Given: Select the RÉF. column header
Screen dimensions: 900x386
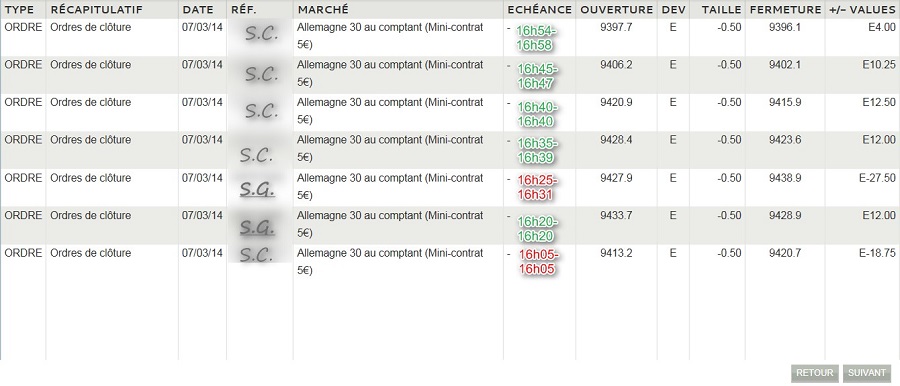Looking at the screenshot, I should click(x=243, y=10).
